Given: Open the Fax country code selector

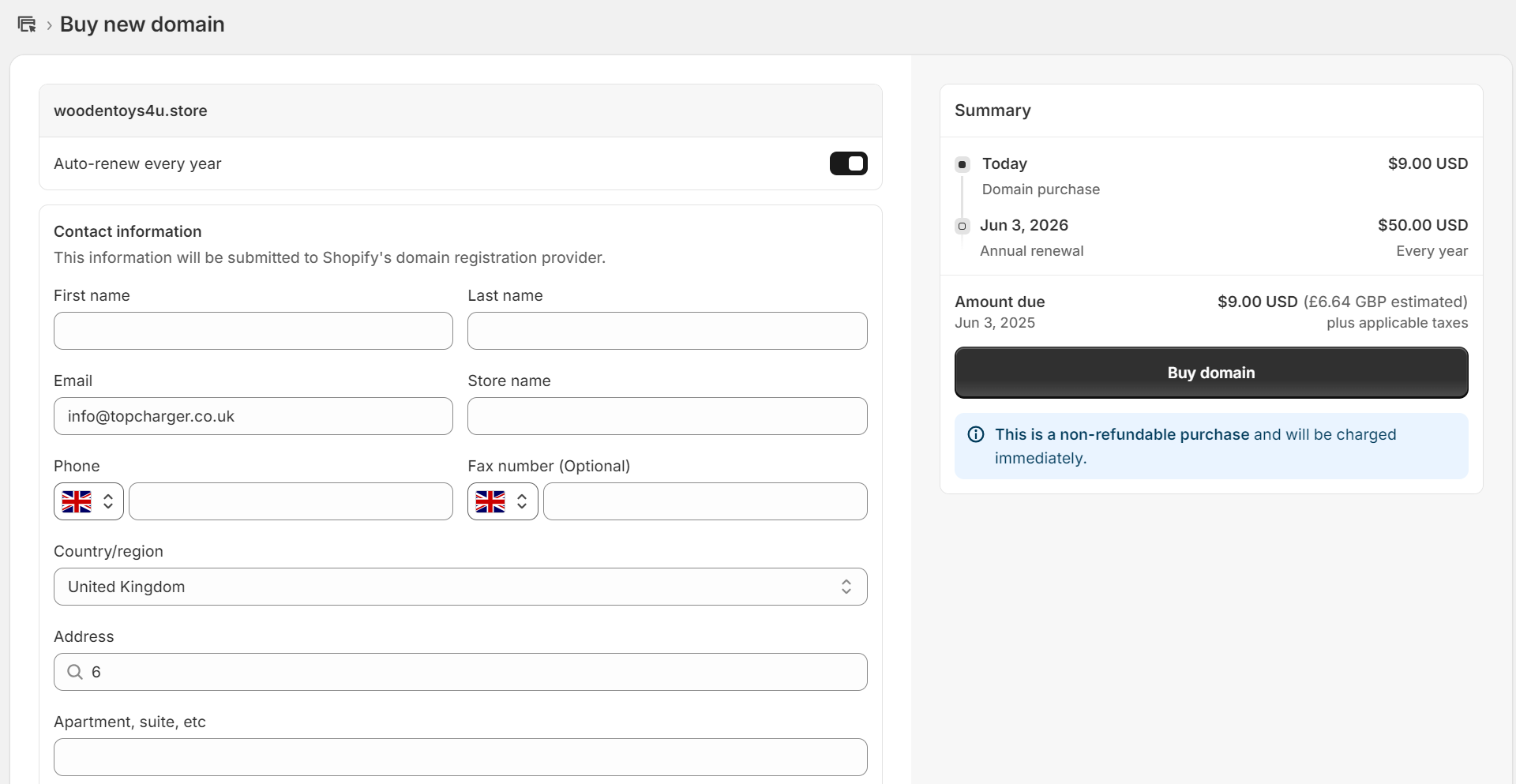Looking at the screenshot, I should (502, 501).
